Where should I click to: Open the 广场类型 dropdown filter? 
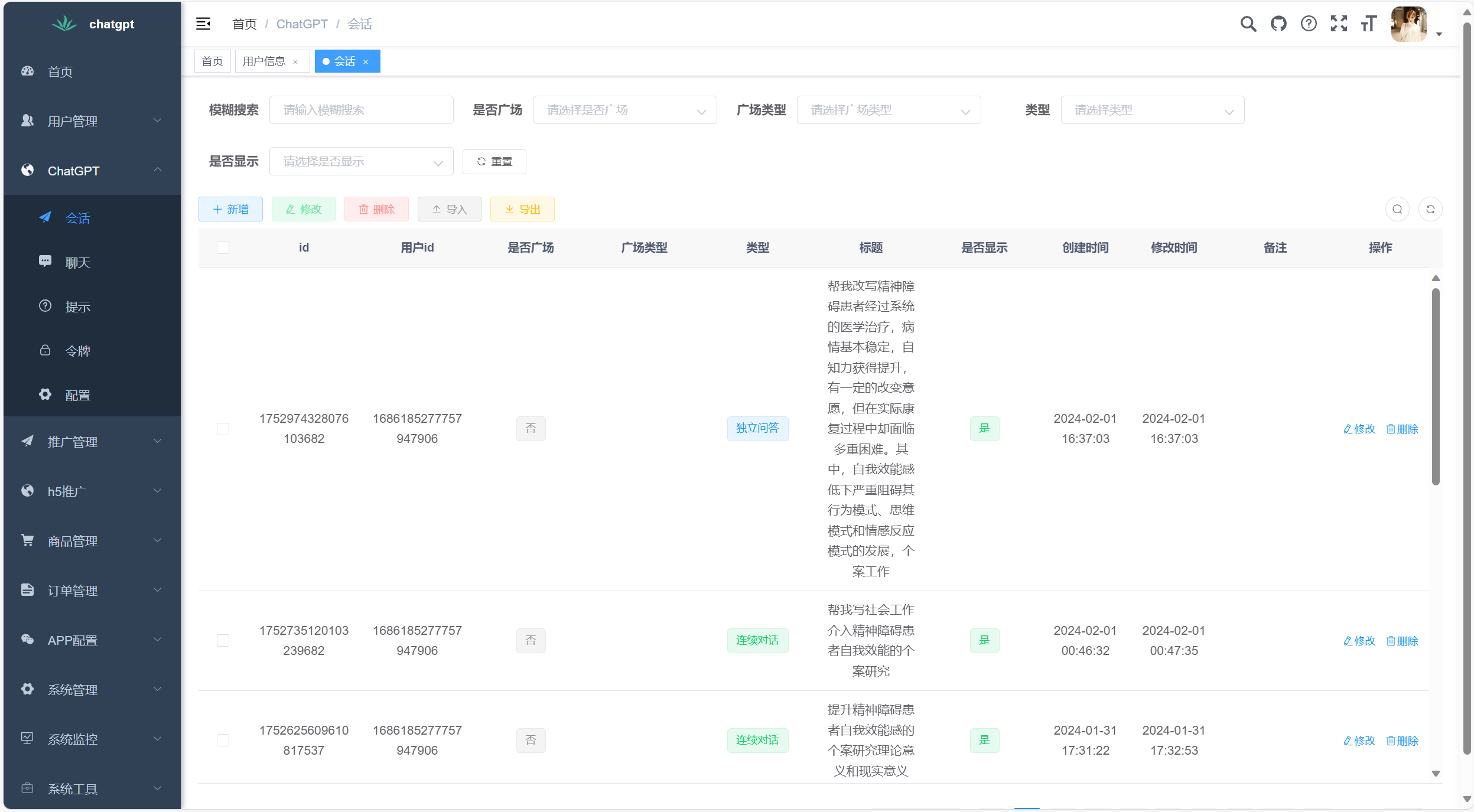pyautogui.click(x=889, y=110)
